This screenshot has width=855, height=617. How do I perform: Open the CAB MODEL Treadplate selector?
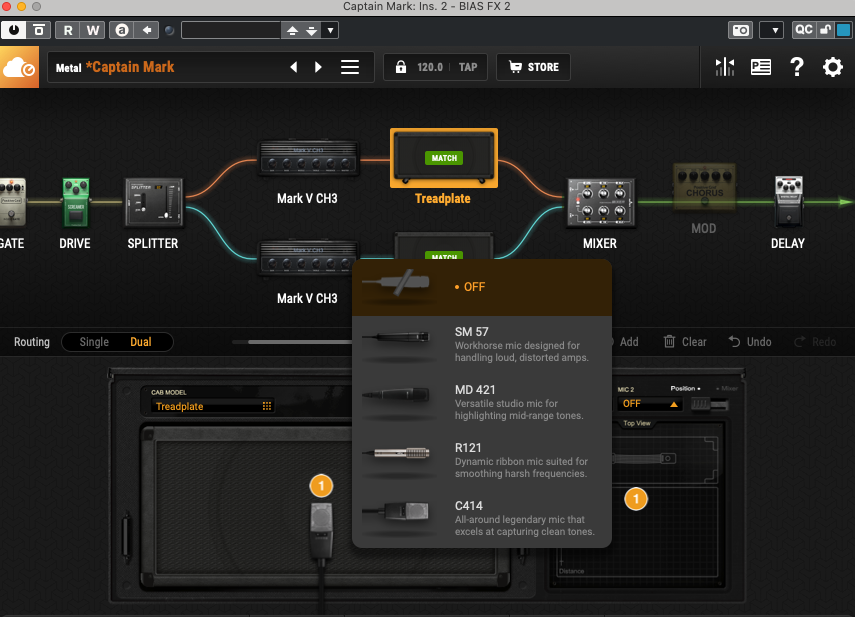(x=213, y=406)
